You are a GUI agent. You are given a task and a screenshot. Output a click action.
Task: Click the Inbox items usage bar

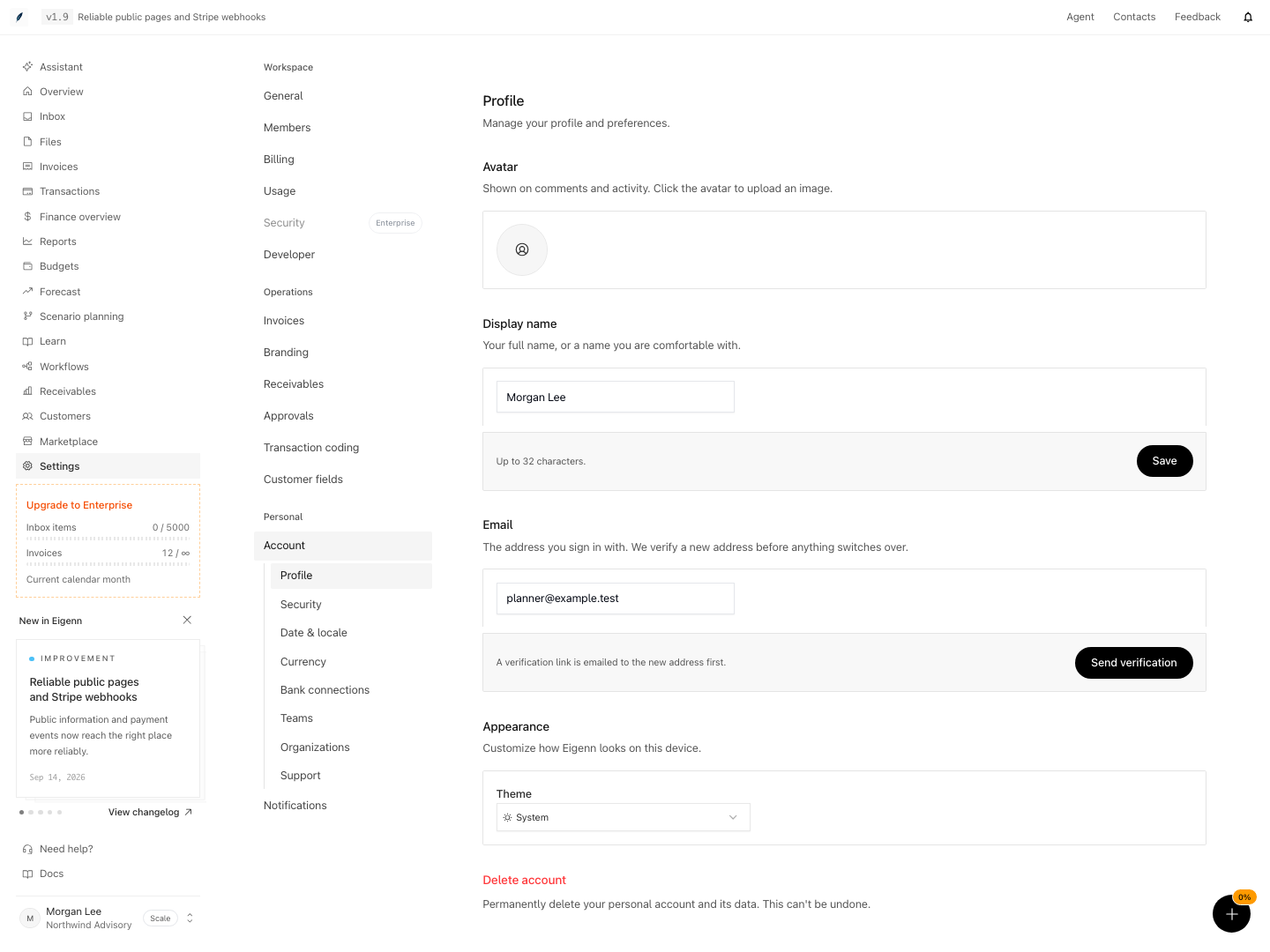(x=108, y=539)
